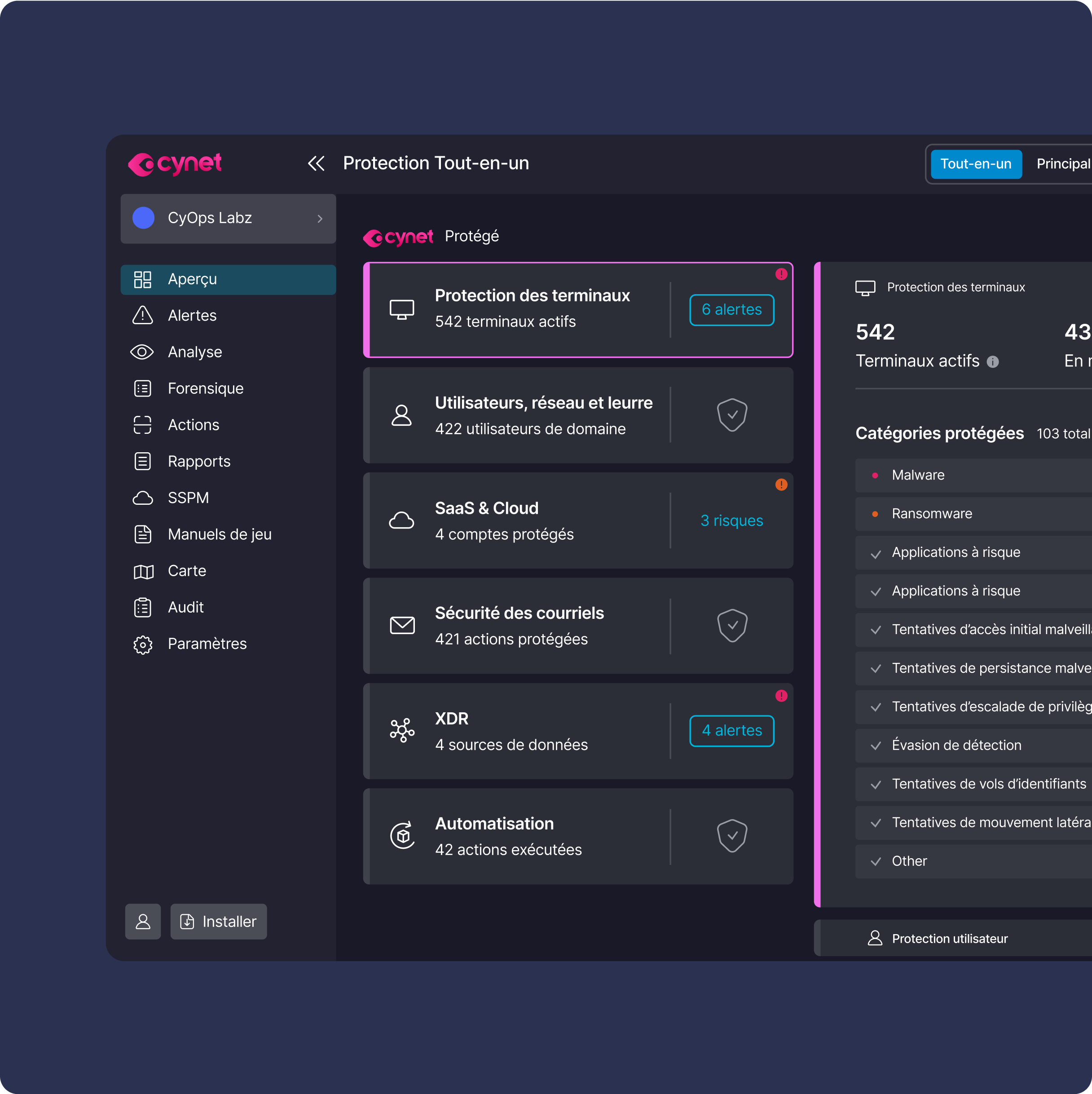
Task: Switch to Tout-en-un view toggle
Action: click(976, 164)
